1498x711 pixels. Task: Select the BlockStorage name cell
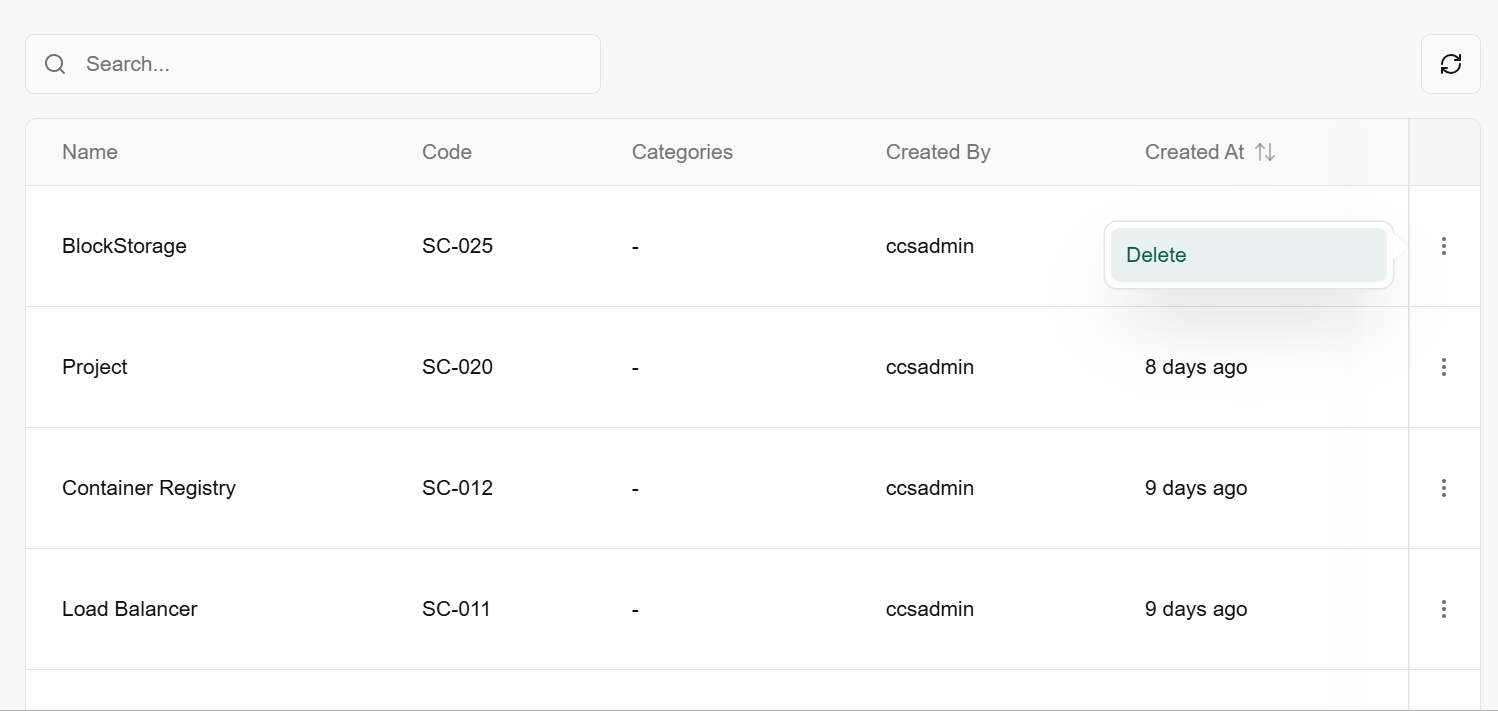(124, 246)
